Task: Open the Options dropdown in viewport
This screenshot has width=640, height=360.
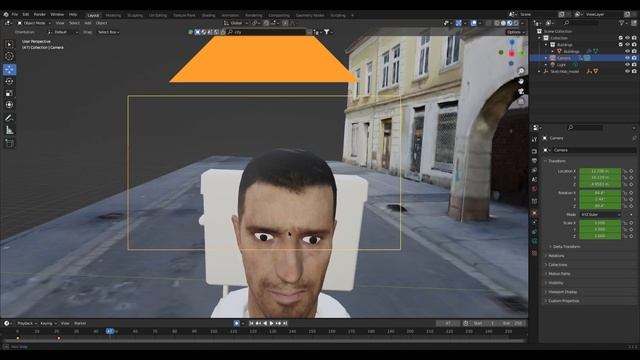Action: click(516, 32)
